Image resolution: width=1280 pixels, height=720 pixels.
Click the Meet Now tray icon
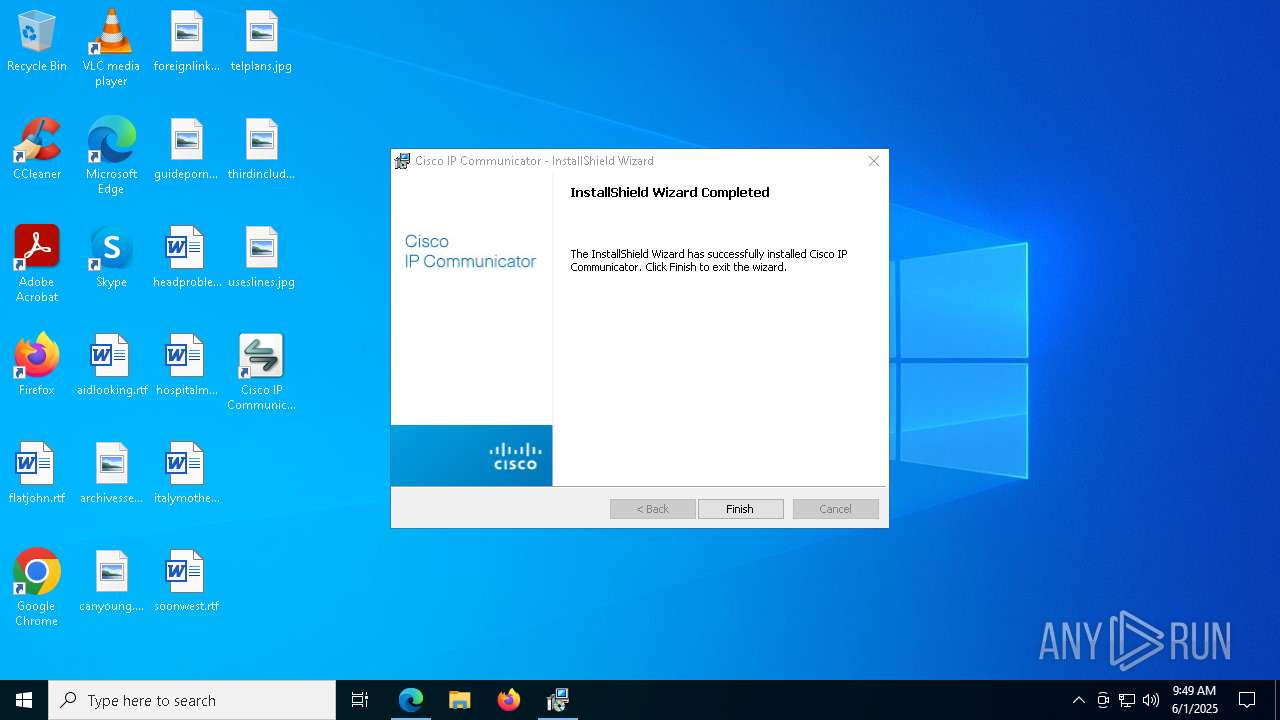point(1103,700)
